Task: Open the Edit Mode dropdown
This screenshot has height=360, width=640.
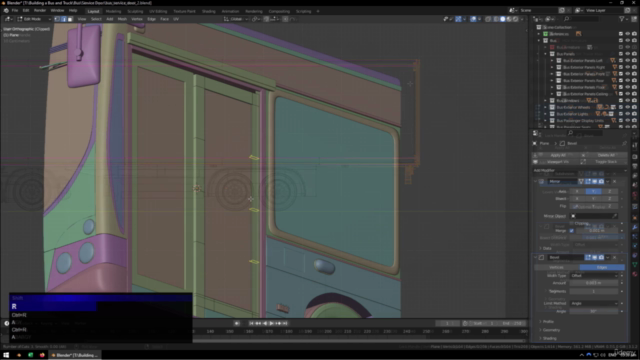Action: [34, 19]
